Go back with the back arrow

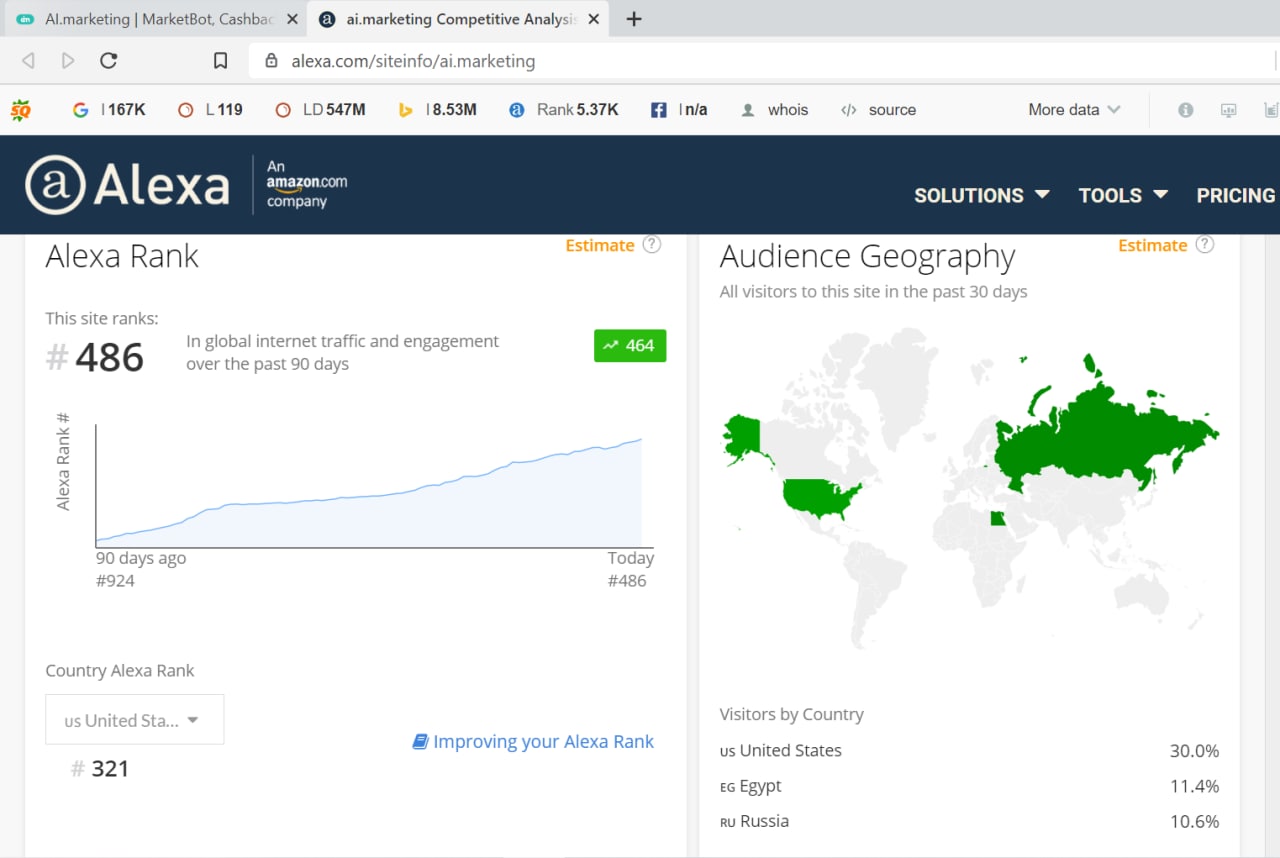[x=28, y=61]
